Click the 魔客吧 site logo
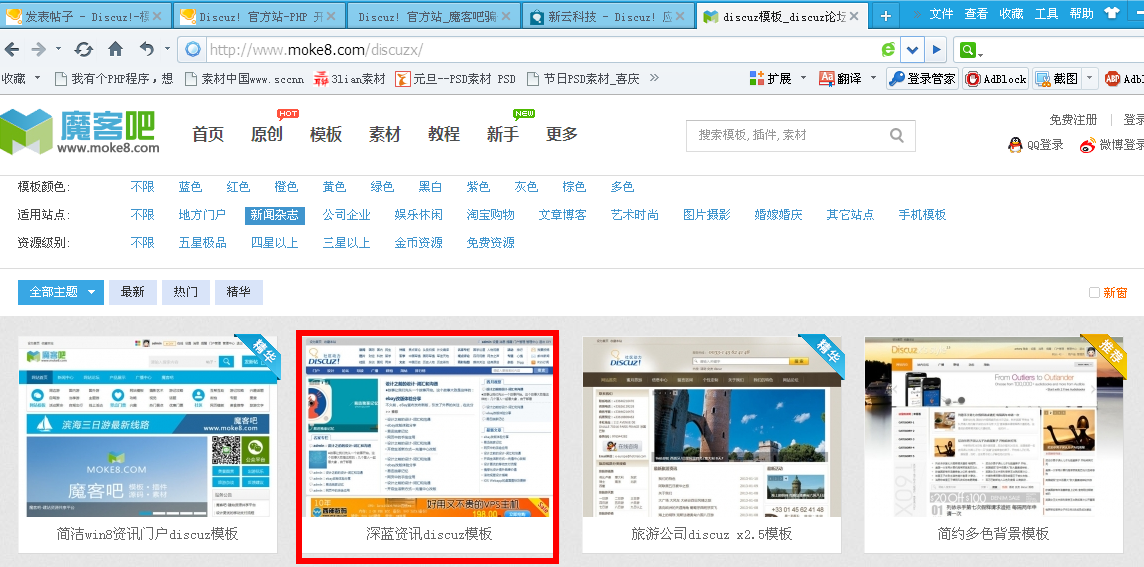This screenshot has width=1144, height=567. coord(80,132)
